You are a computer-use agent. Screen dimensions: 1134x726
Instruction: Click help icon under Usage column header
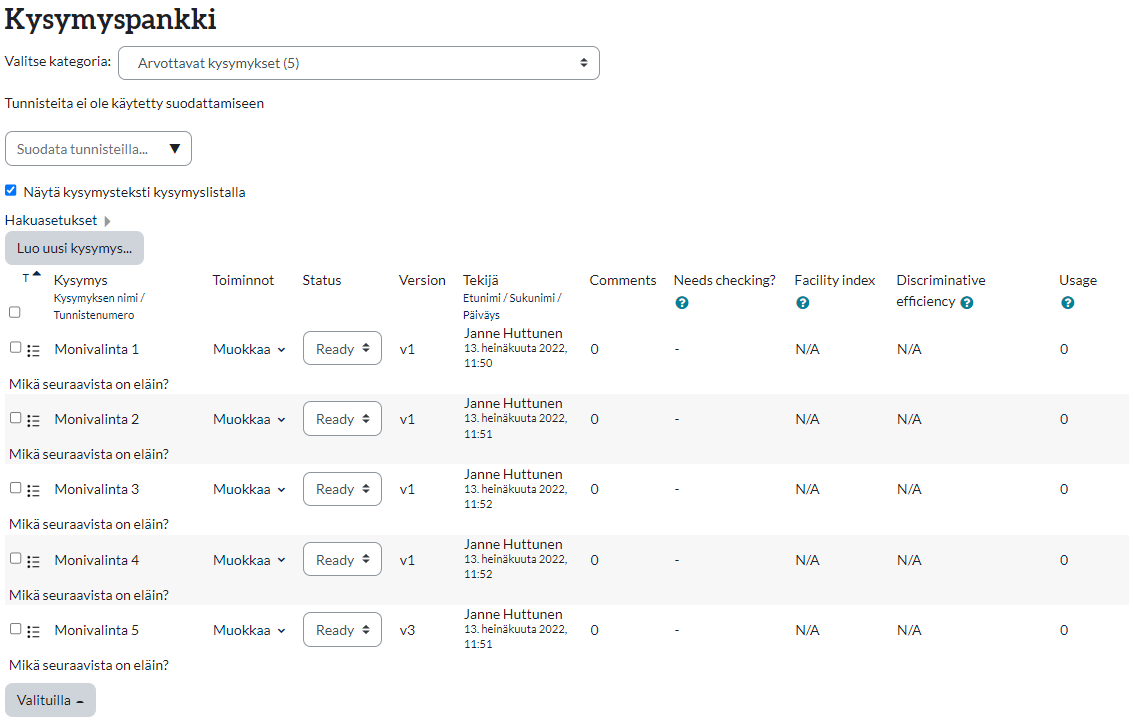pos(1067,303)
